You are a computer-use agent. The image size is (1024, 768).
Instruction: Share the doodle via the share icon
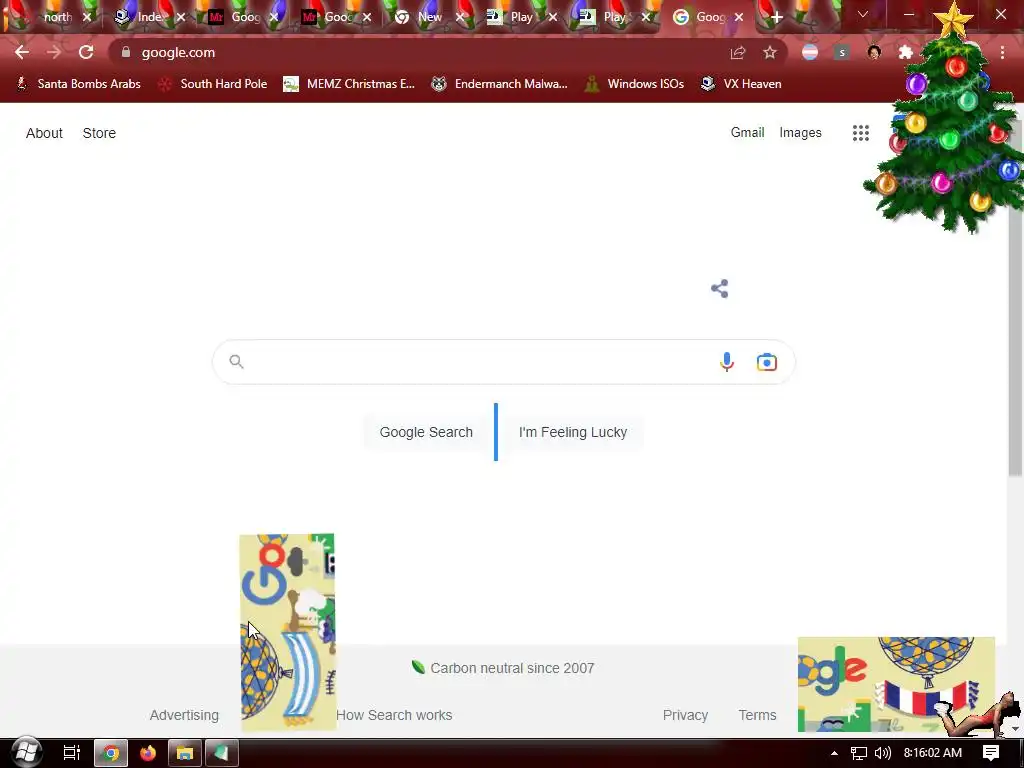[x=720, y=289]
